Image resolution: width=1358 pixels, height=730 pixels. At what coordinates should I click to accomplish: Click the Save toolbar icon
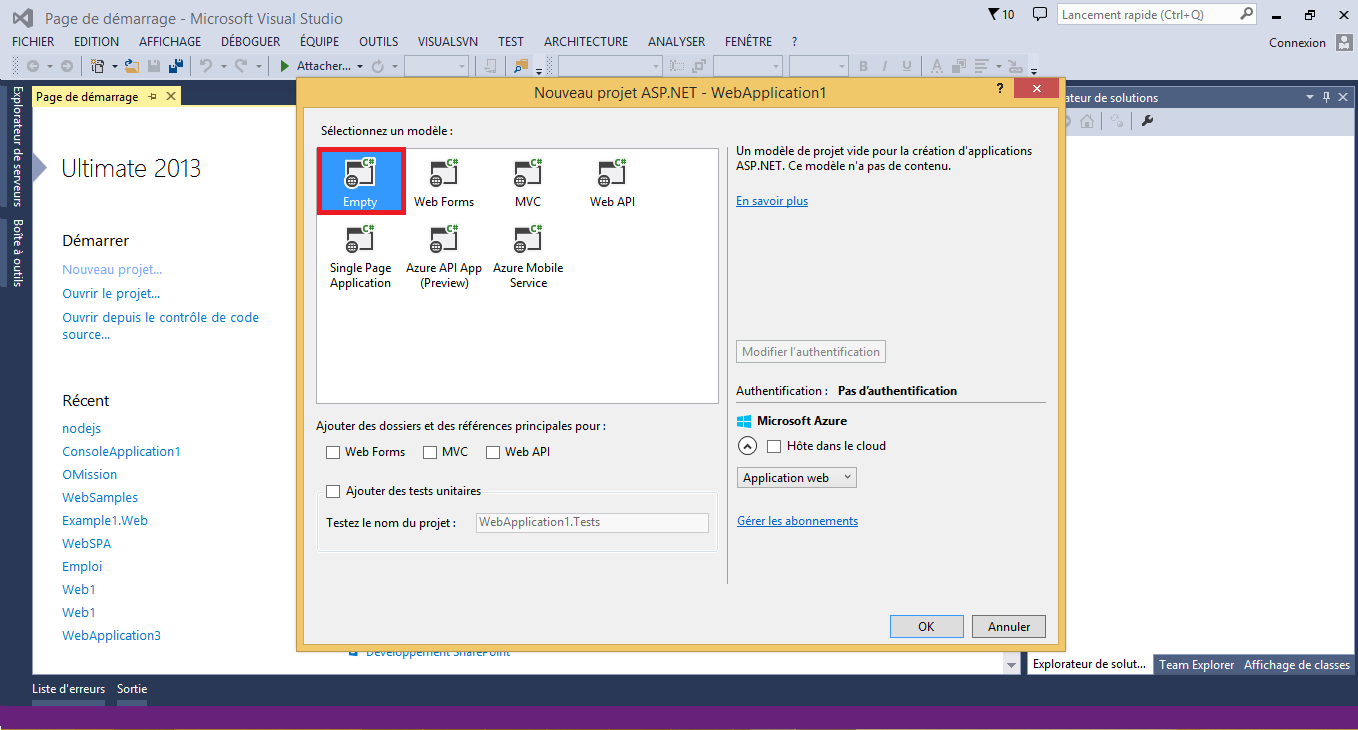coord(154,66)
